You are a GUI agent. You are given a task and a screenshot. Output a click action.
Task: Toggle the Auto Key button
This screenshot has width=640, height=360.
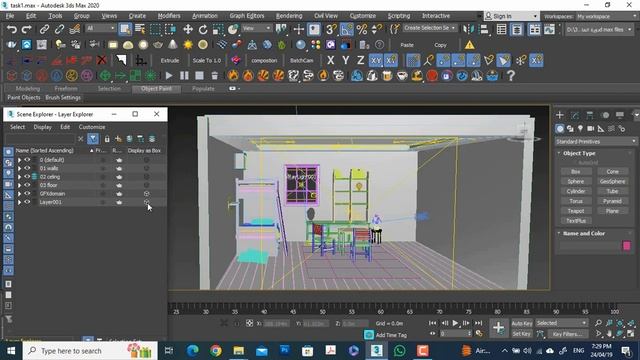click(522, 323)
